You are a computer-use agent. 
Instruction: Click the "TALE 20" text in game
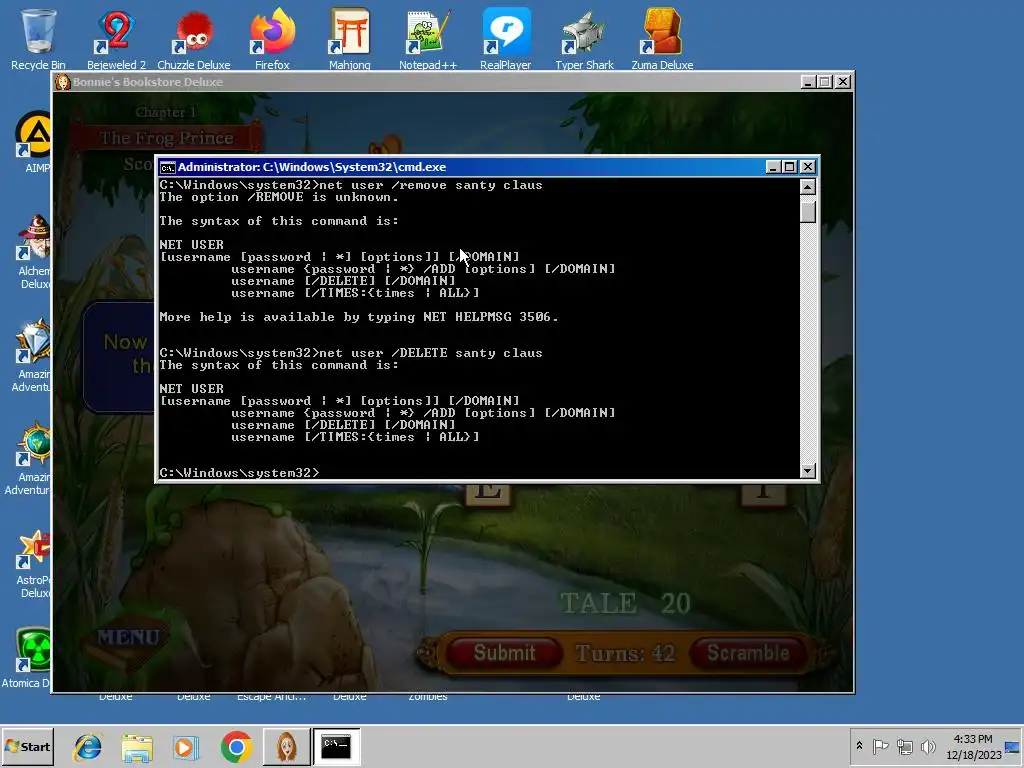[x=625, y=603]
